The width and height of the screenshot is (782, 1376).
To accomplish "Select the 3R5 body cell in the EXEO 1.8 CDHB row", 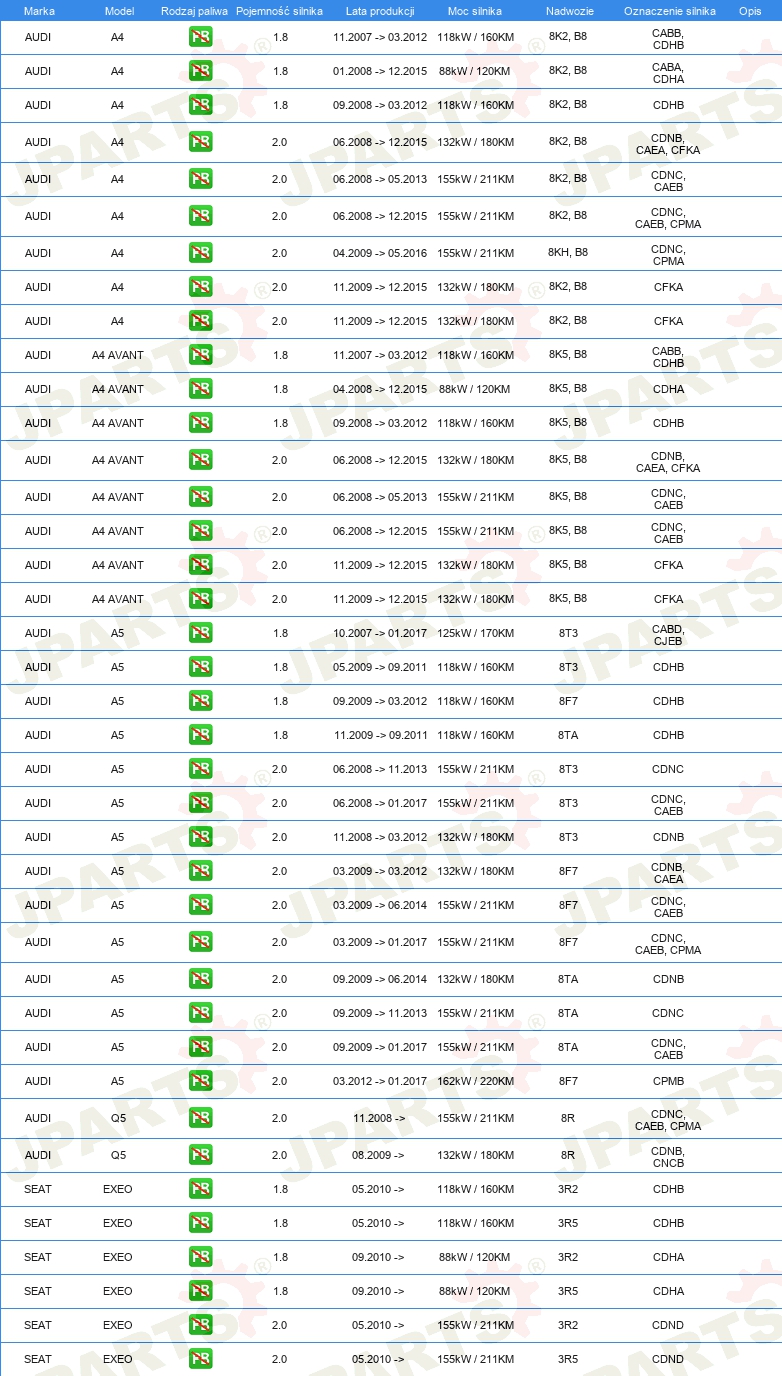I will click(x=568, y=1223).
